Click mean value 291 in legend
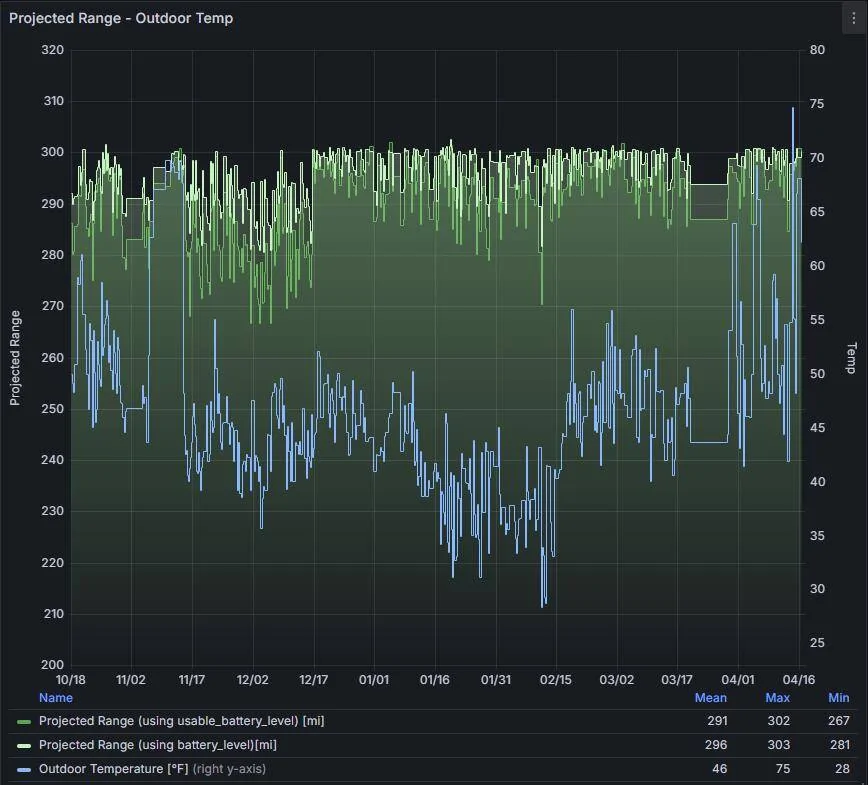 (717, 721)
